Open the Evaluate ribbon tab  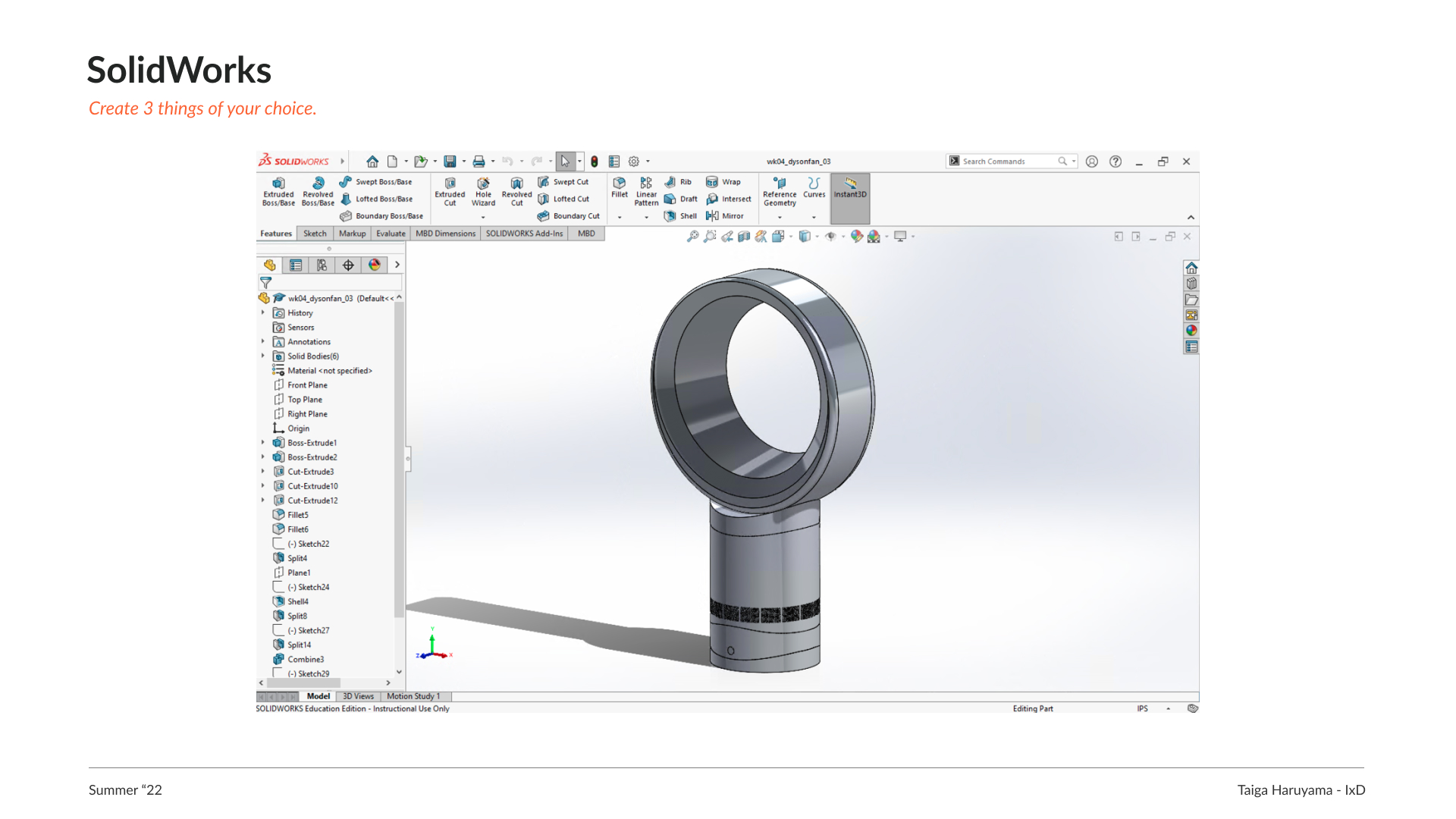coord(391,234)
